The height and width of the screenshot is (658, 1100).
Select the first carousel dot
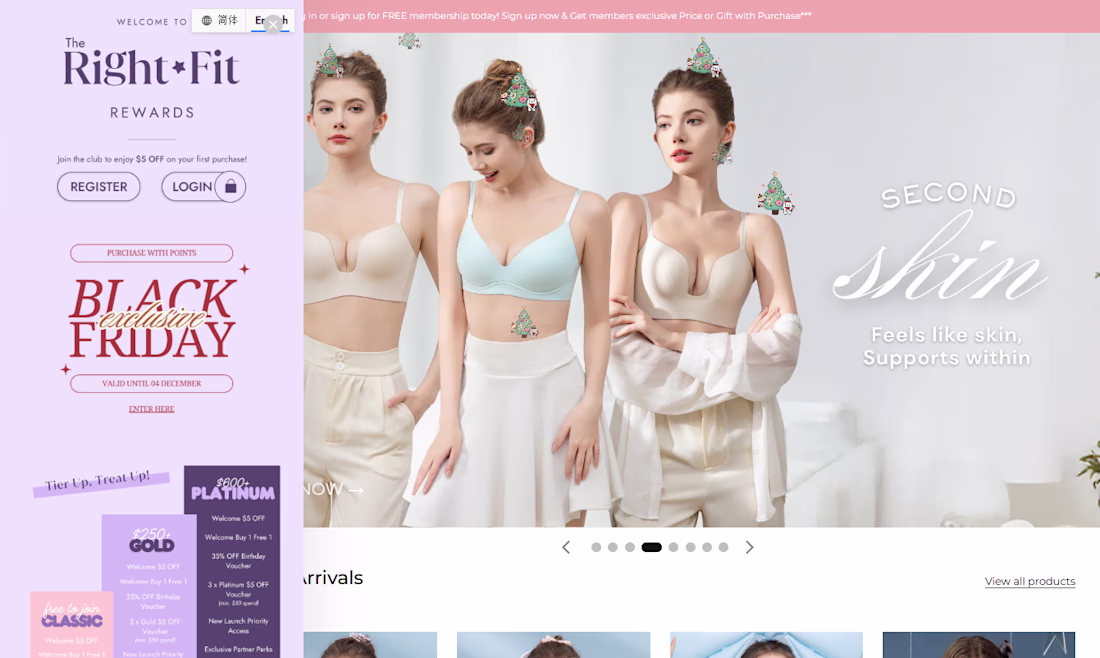(596, 547)
